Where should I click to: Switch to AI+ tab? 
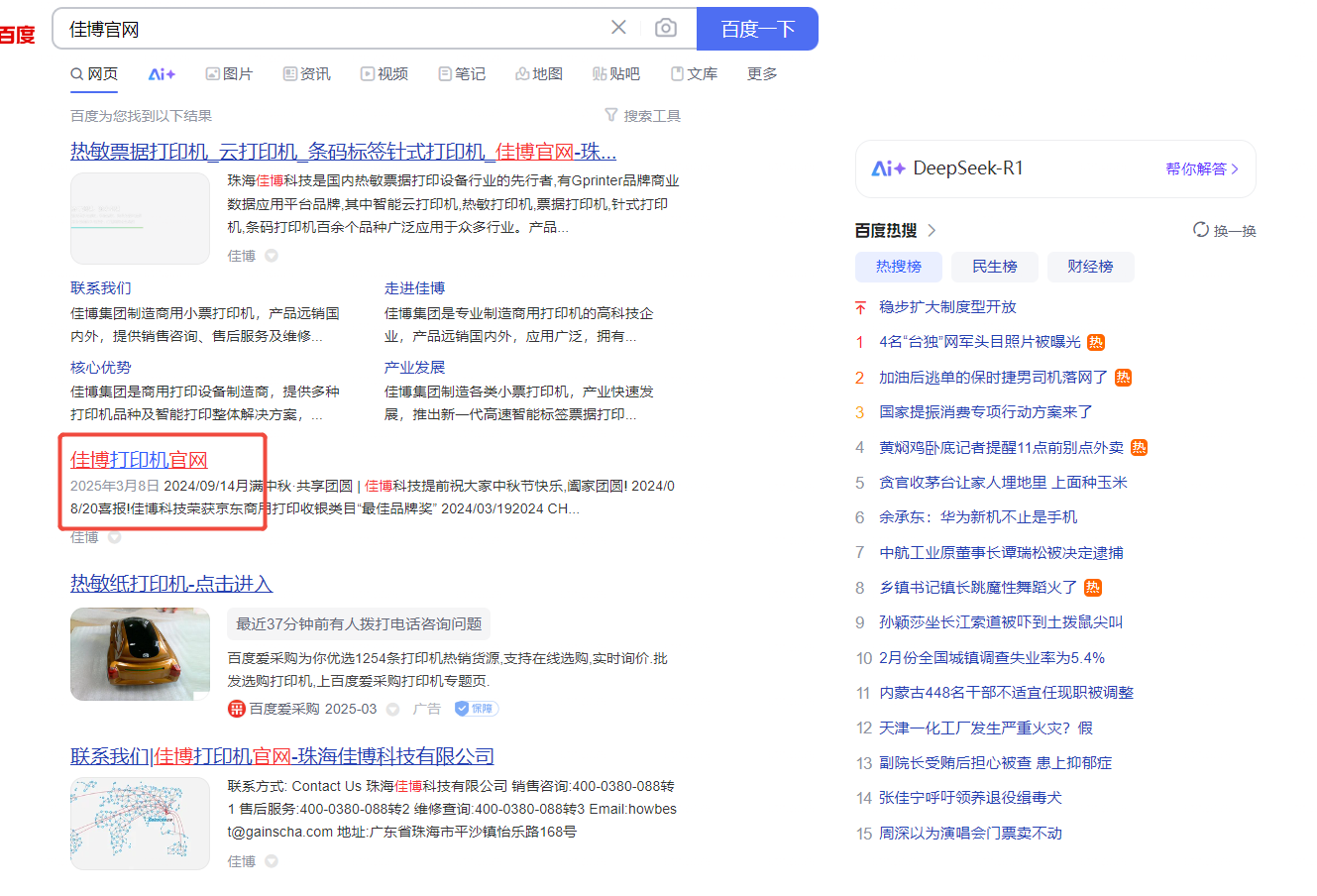coord(162,73)
